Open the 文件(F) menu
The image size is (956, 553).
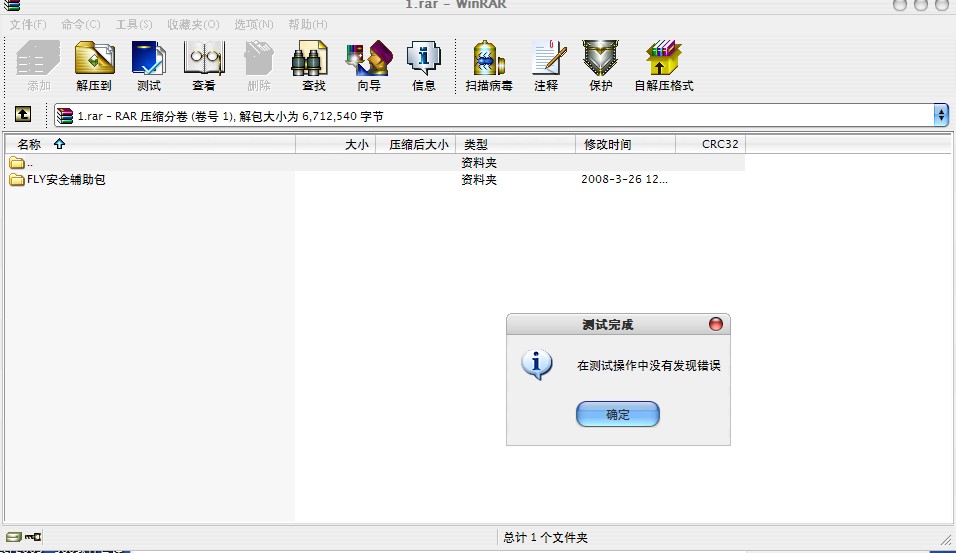coord(27,24)
